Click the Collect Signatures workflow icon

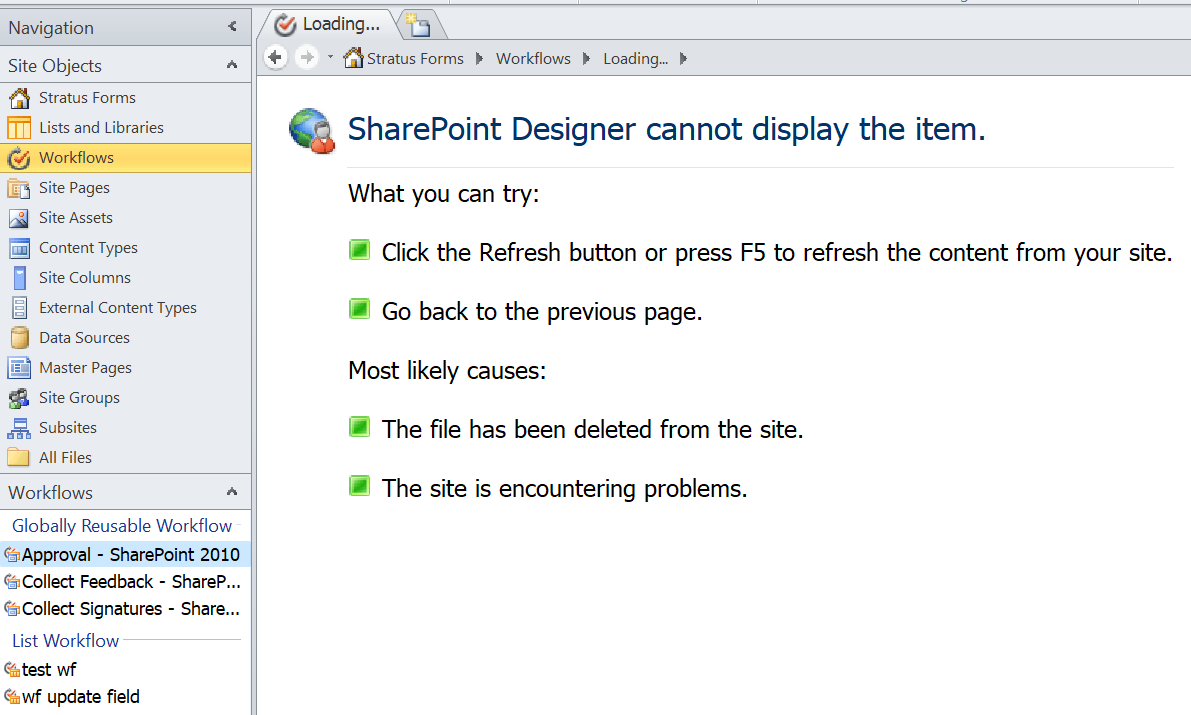(11, 609)
